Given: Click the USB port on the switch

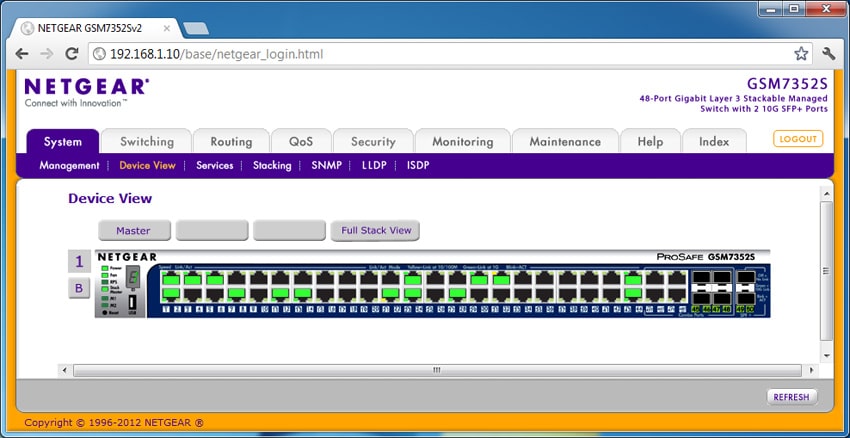Looking at the screenshot, I should click(133, 301).
